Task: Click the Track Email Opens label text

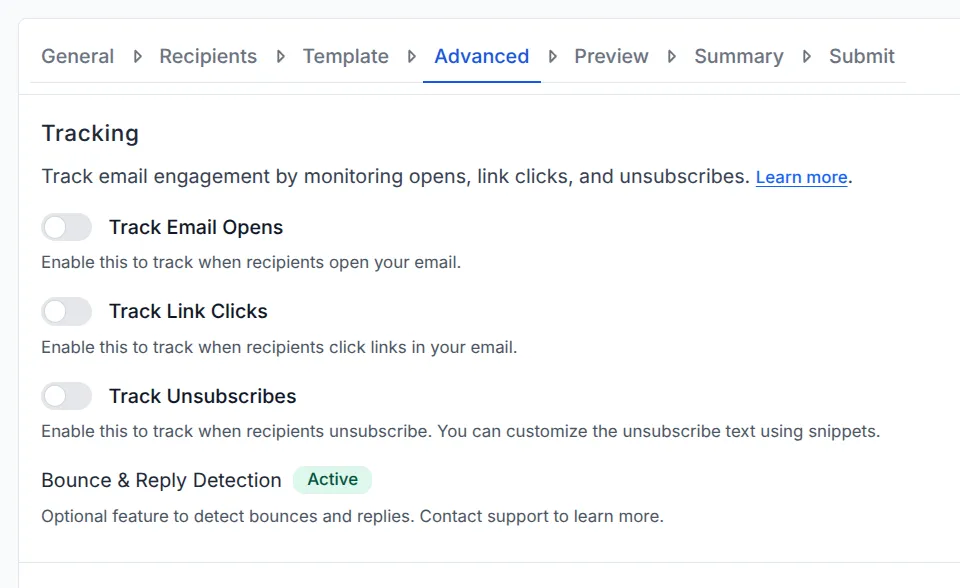Action: point(196,228)
